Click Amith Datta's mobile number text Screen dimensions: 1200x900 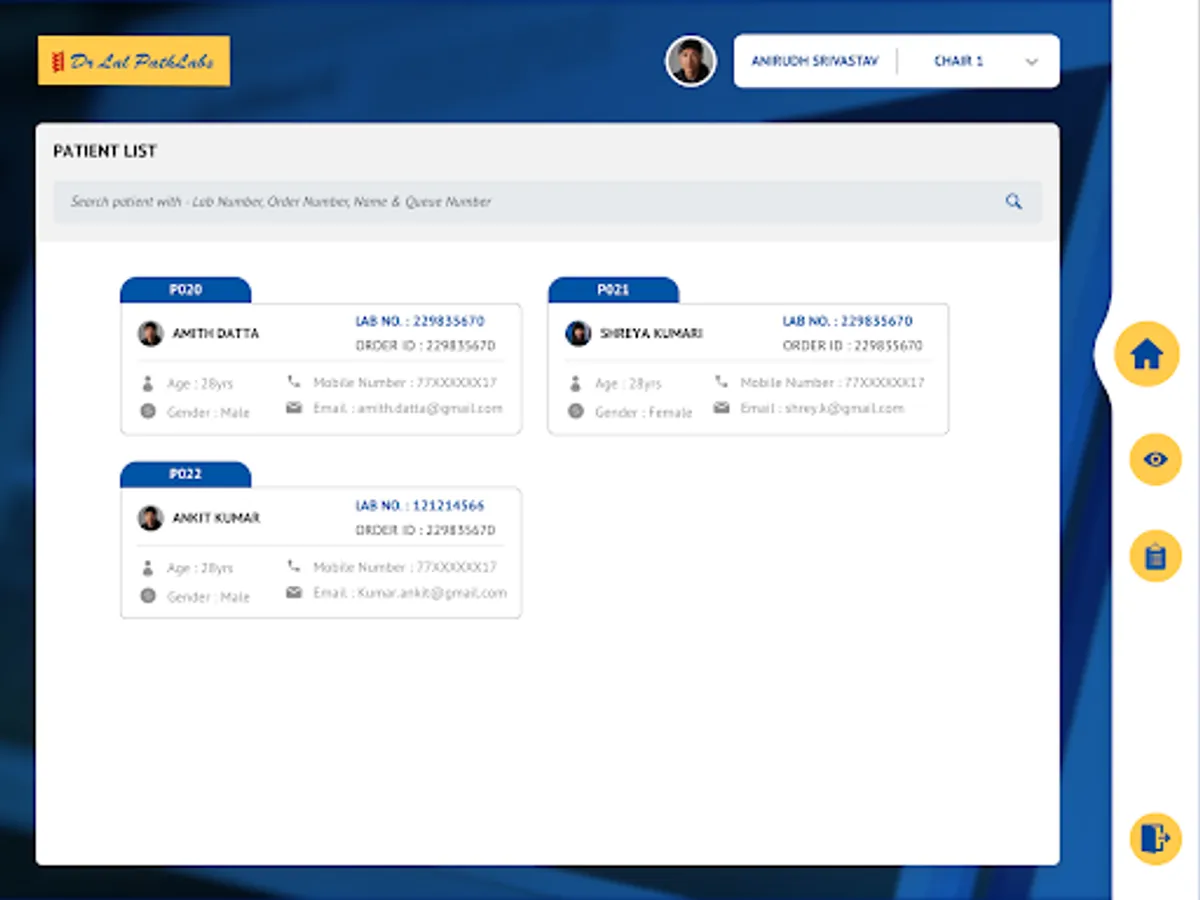[405, 382]
